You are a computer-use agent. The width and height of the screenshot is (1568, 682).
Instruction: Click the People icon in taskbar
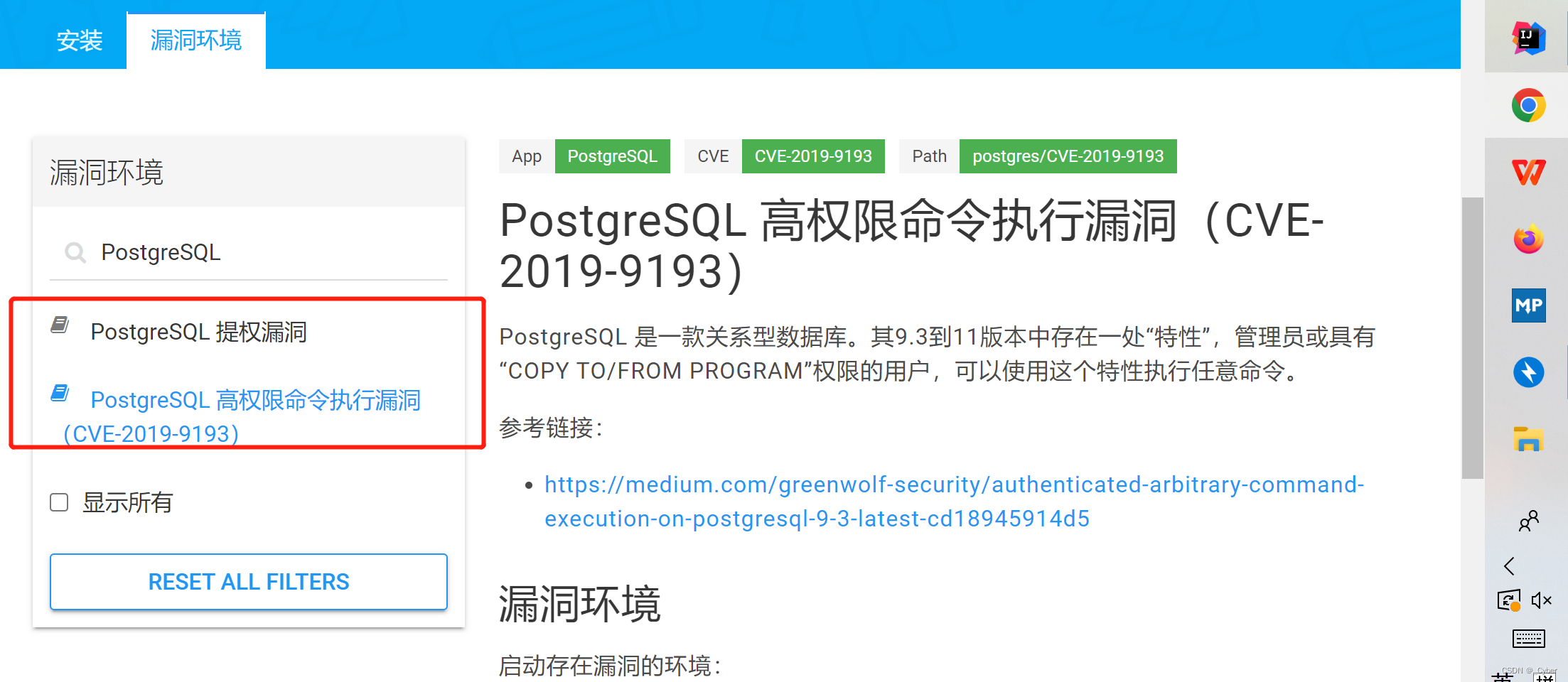[1528, 521]
